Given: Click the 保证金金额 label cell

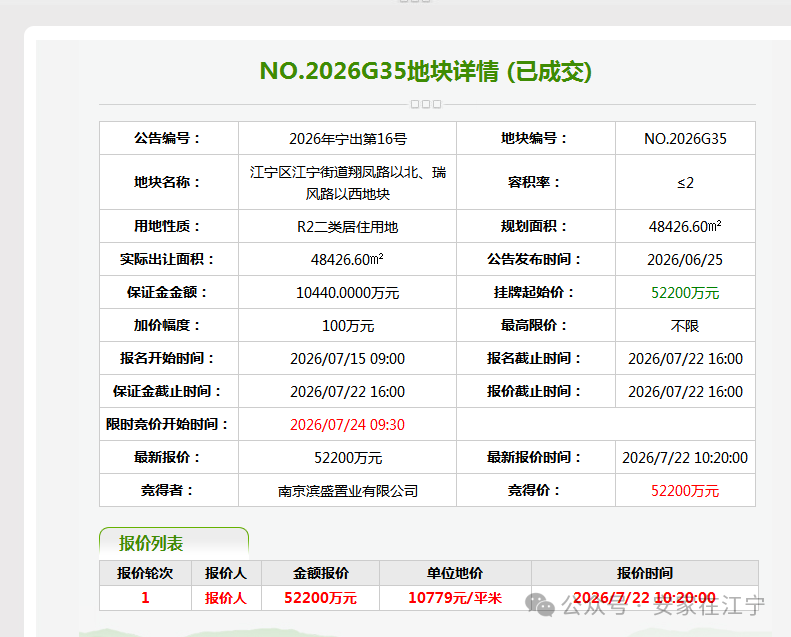Looking at the screenshot, I should [x=169, y=292].
